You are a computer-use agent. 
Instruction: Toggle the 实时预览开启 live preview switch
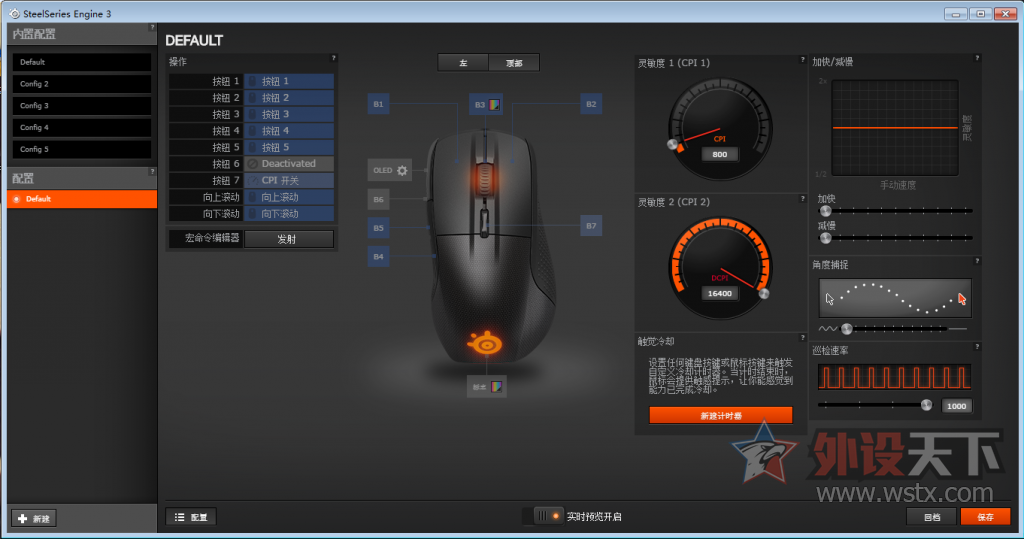coord(547,516)
